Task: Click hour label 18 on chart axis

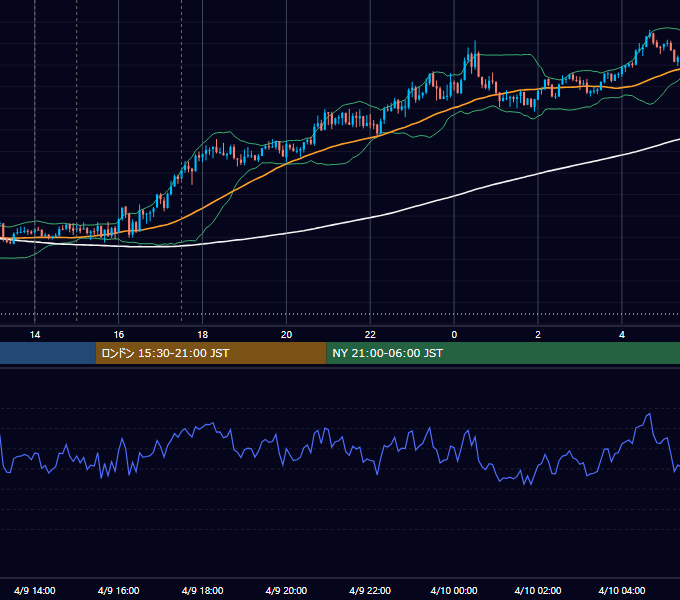Action: coord(203,335)
